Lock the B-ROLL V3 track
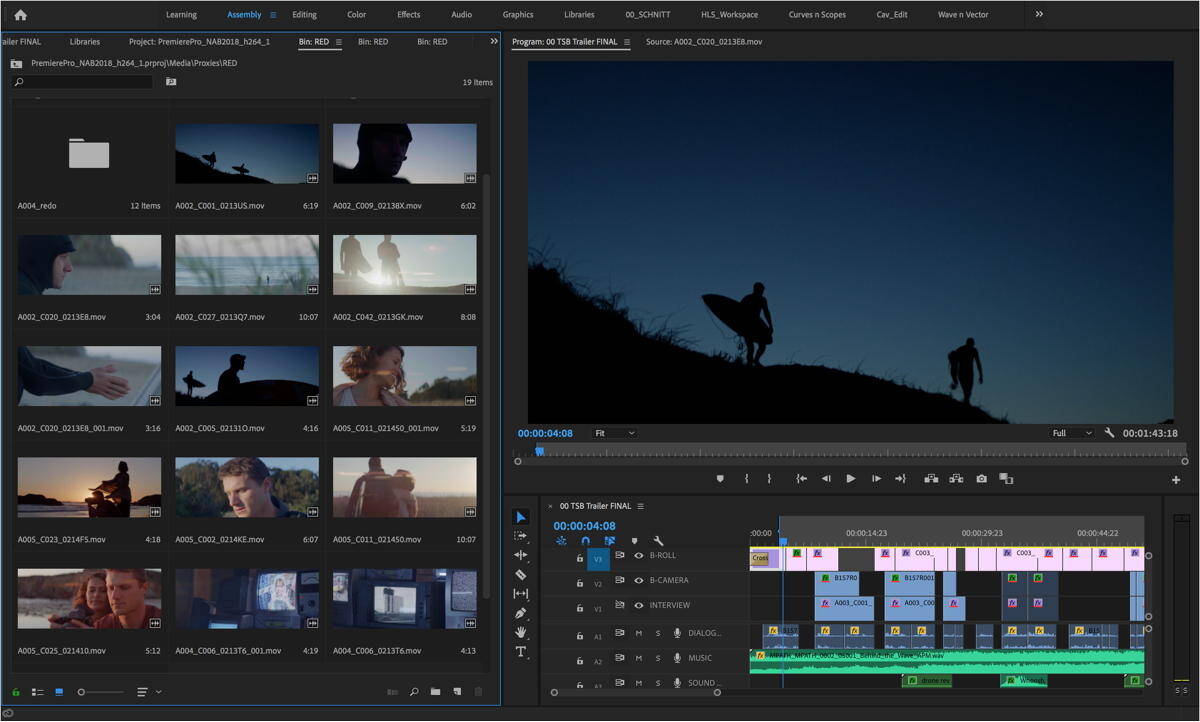This screenshot has width=1200, height=722. (x=579, y=559)
